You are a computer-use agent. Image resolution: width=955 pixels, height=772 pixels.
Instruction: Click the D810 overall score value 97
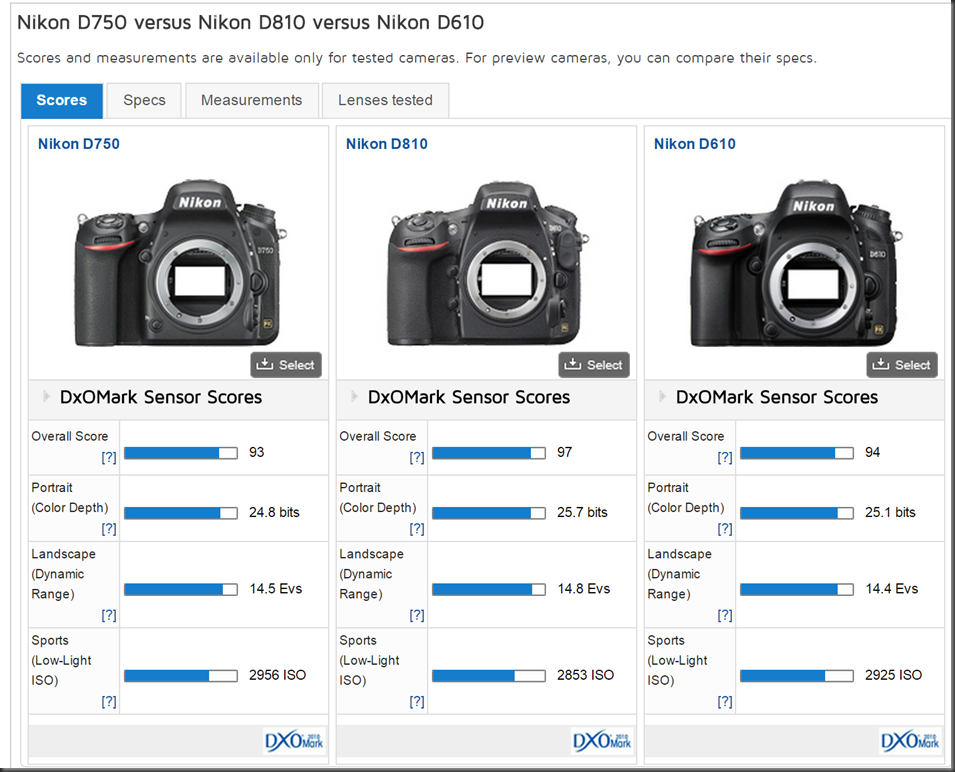(x=565, y=452)
